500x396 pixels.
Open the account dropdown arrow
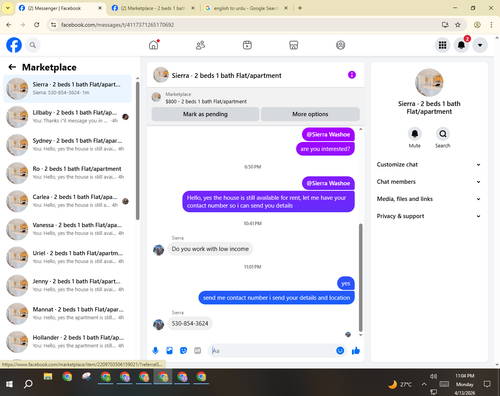(x=480, y=45)
